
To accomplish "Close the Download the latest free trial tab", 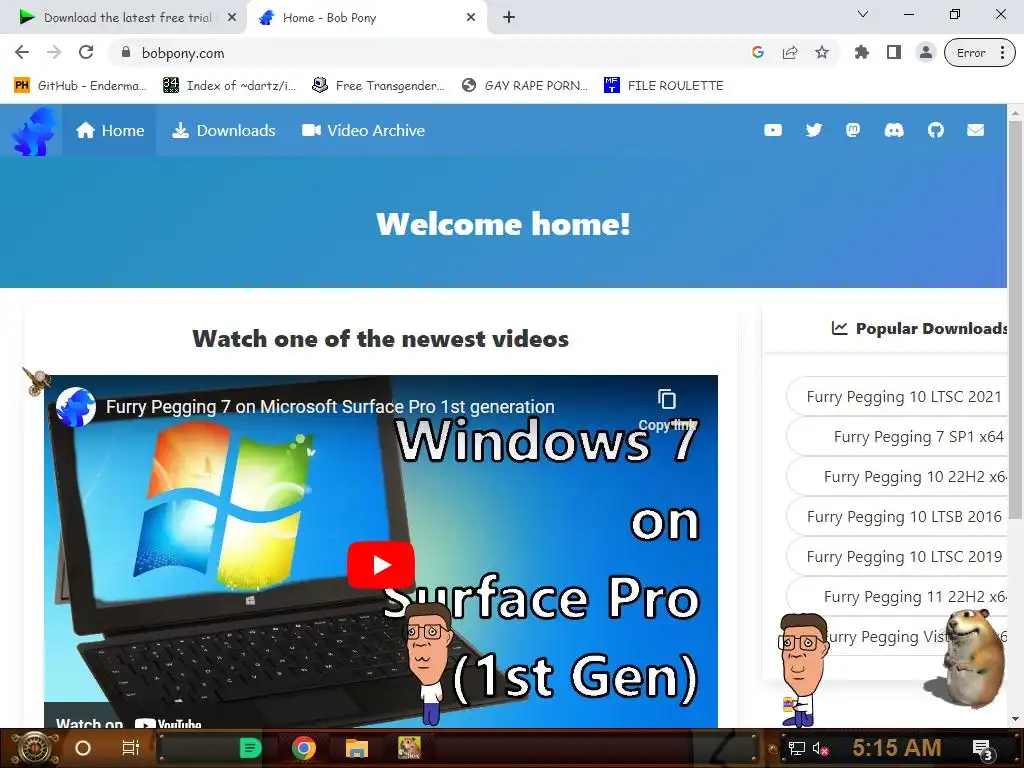I will pos(232,18).
